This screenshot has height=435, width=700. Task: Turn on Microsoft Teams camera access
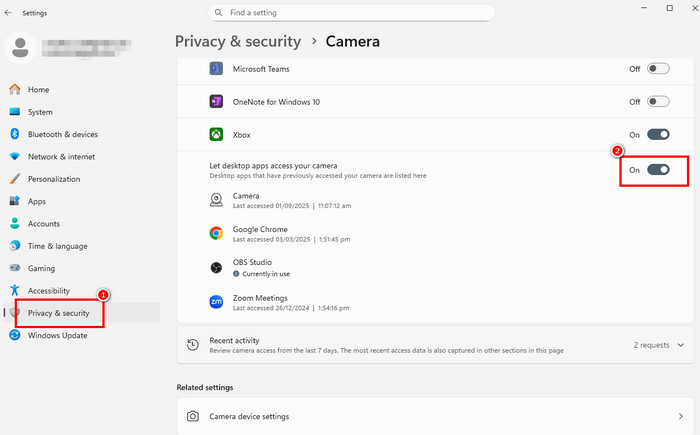tap(658, 69)
